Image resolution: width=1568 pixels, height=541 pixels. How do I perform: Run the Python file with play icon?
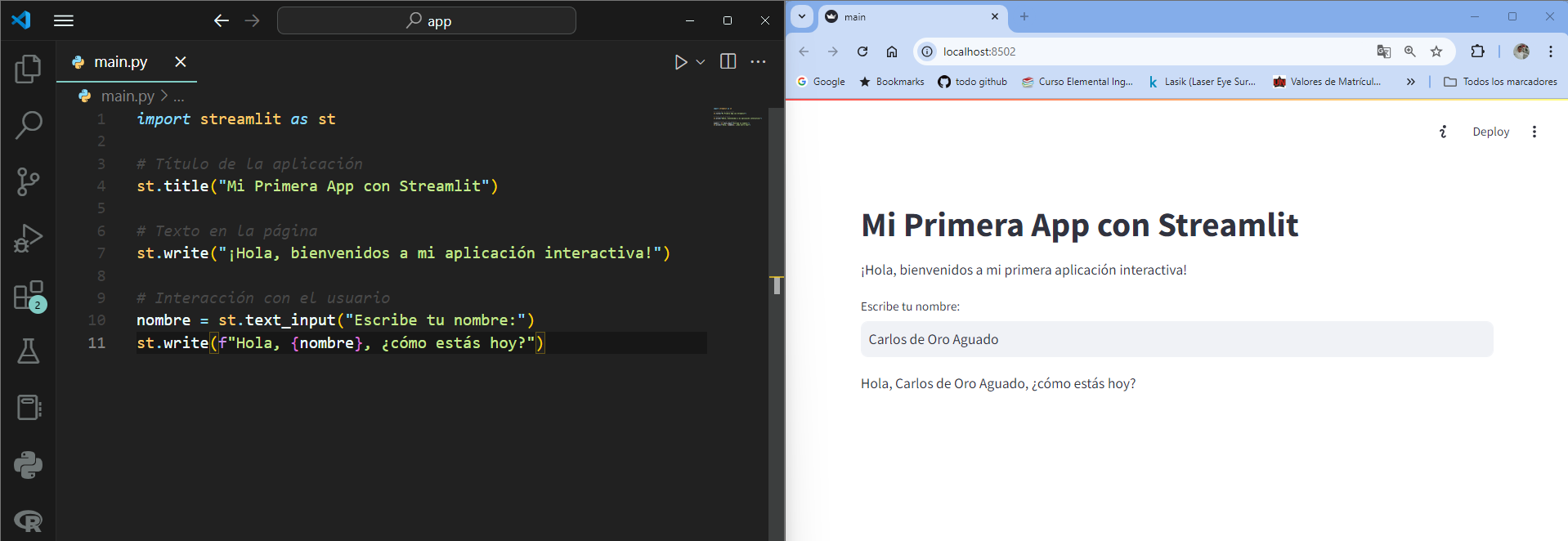coord(680,62)
